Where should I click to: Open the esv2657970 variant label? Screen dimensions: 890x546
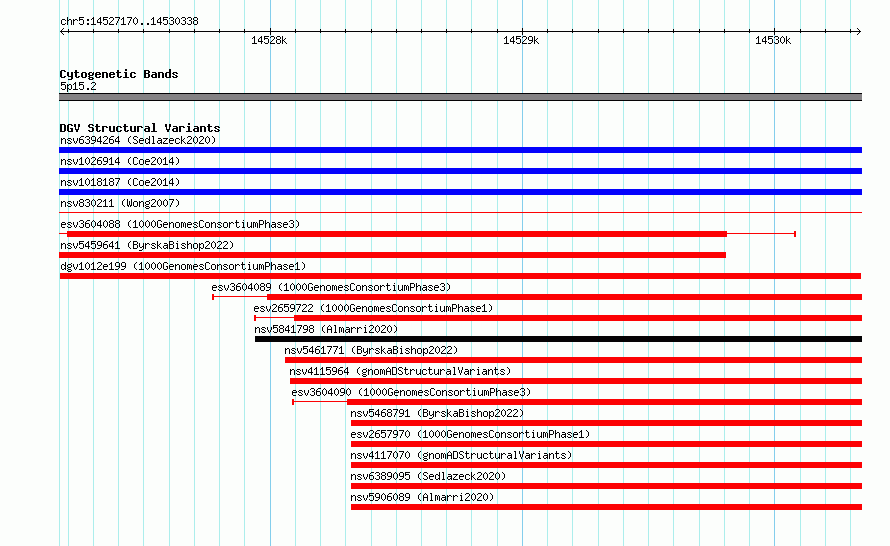click(x=470, y=434)
